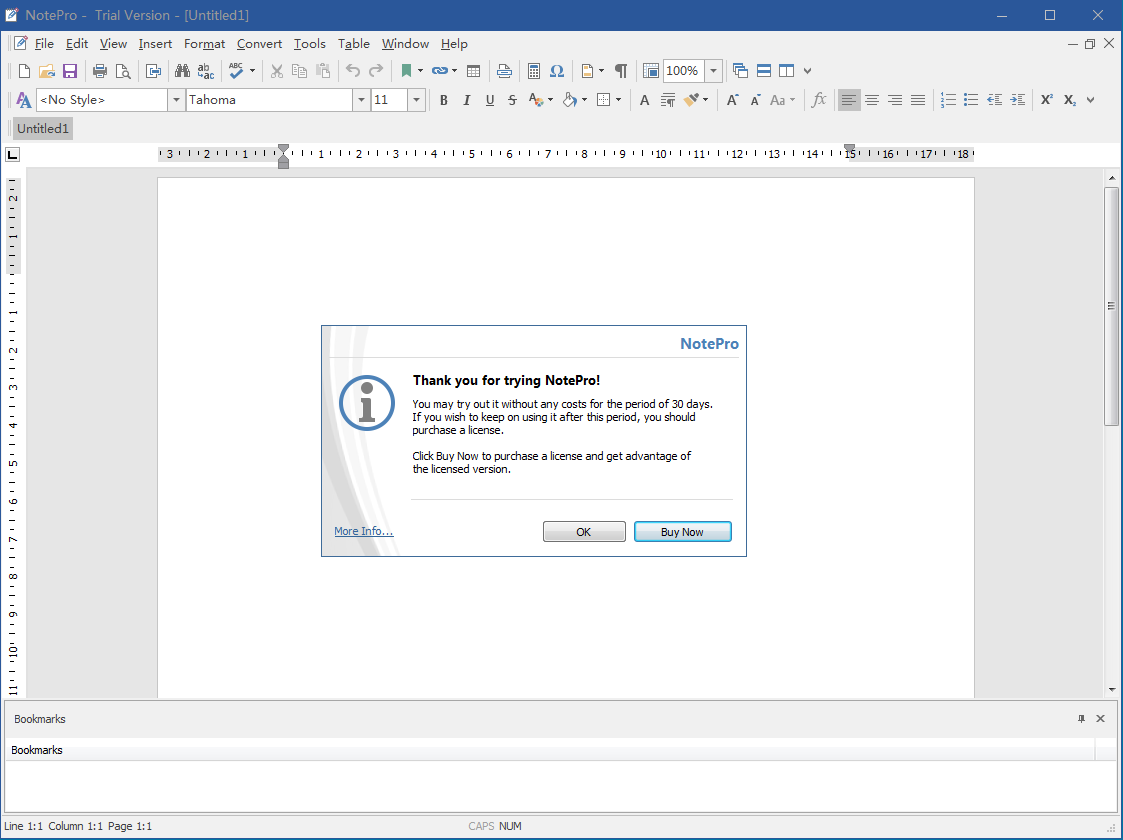This screenshot has height=840, width=1123.
Task: Open the font size 11 dropdown
Action: 416,100
